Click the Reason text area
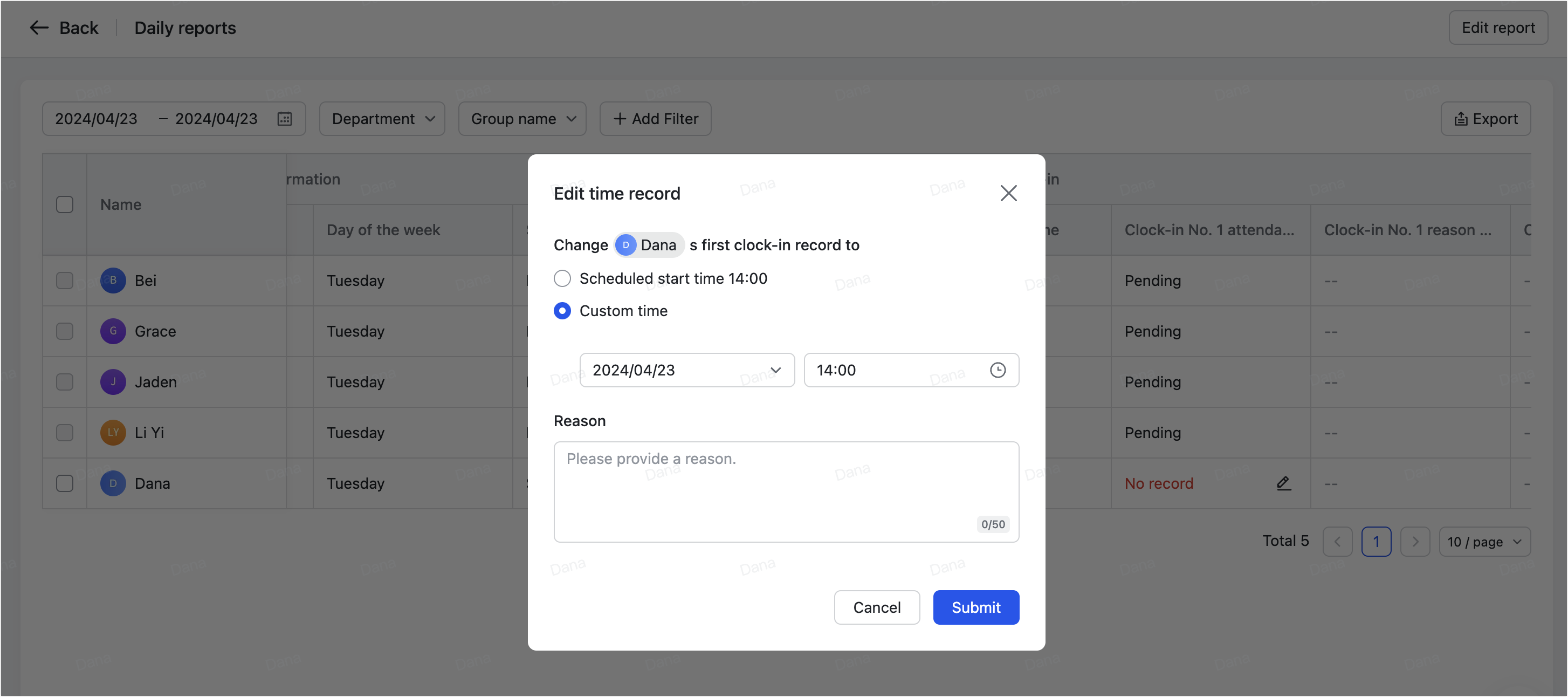 click(786, 491)
